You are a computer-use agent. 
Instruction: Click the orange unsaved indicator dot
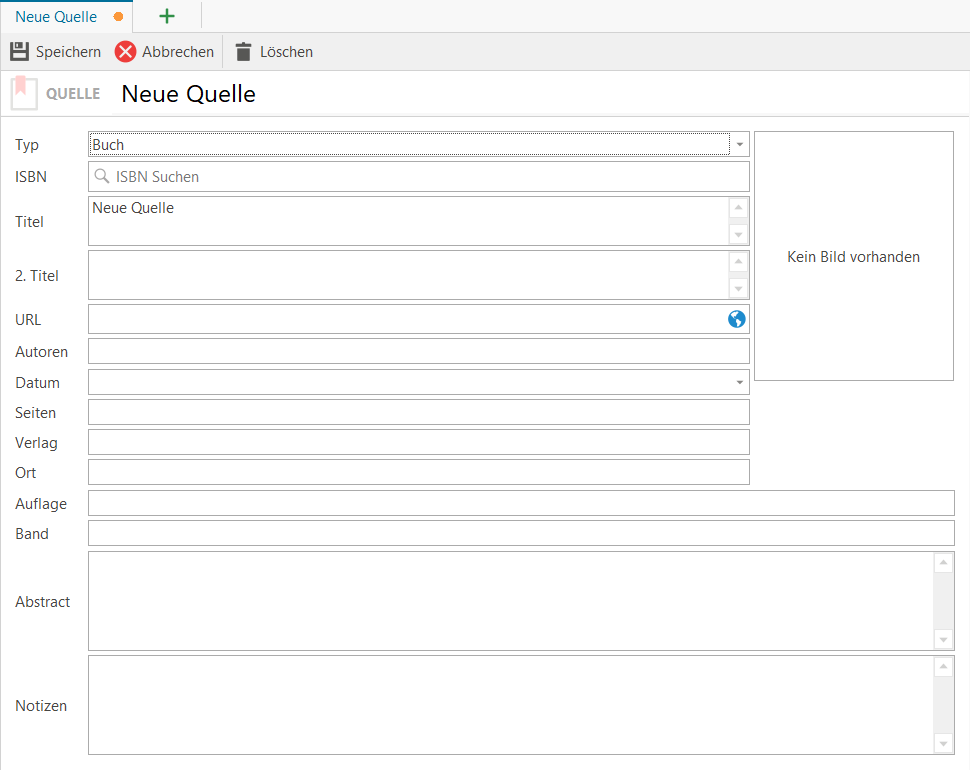click(118, 17)
